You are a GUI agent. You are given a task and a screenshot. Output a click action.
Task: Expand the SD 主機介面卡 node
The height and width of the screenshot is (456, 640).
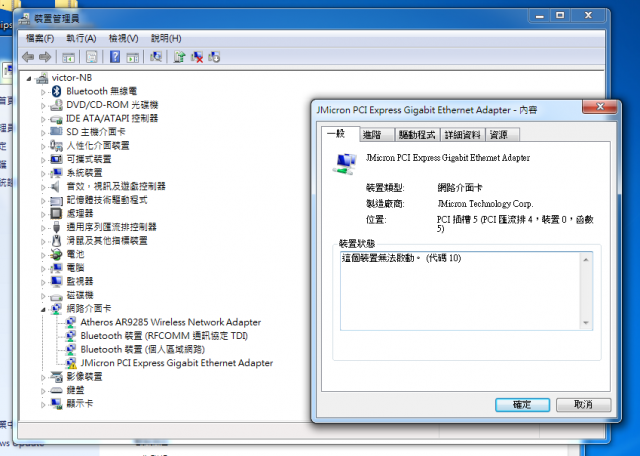(43, 133)
